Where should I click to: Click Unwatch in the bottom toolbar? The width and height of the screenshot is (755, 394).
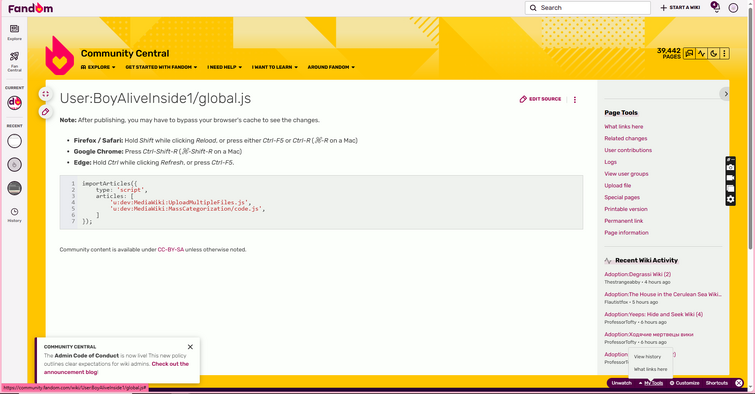[x=621, y=383]
